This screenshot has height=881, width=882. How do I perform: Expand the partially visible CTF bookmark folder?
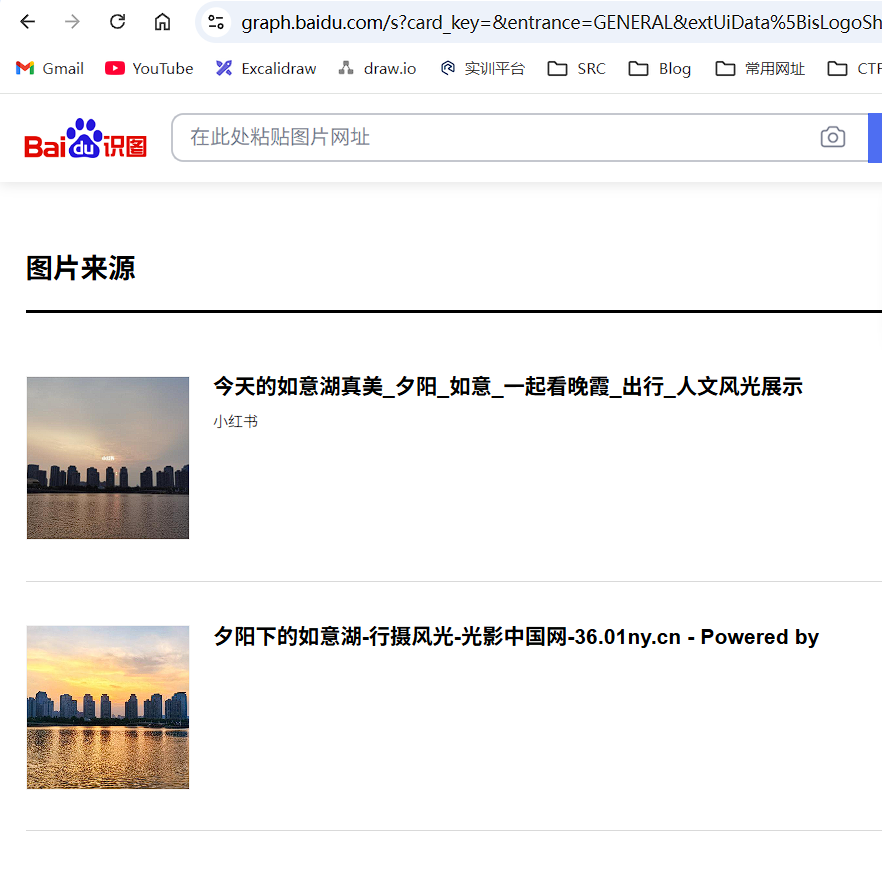(854, 68)
